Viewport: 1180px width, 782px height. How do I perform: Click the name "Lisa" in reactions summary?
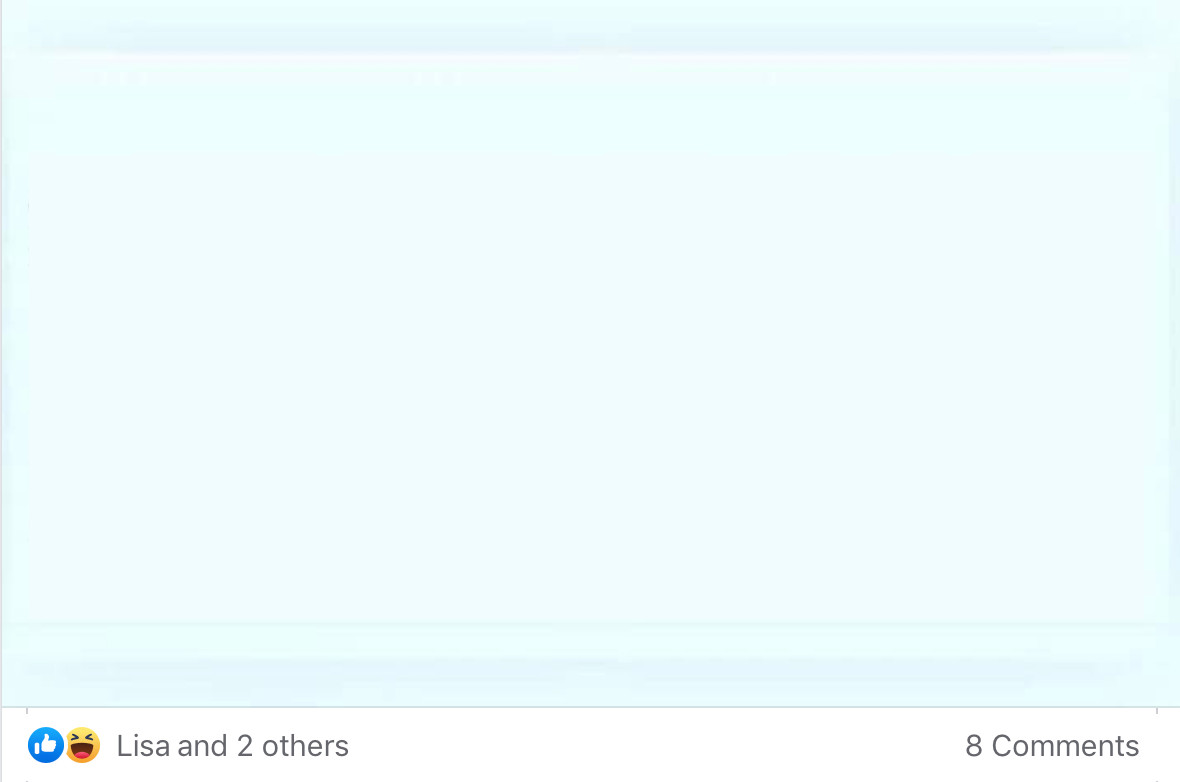pyautogui.click(x=143, y=746)
